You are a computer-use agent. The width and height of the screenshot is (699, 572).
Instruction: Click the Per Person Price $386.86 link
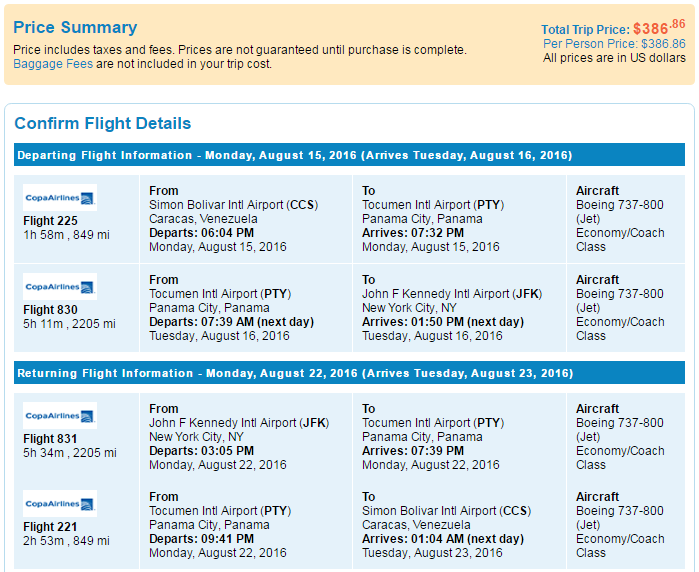point(614,44)
